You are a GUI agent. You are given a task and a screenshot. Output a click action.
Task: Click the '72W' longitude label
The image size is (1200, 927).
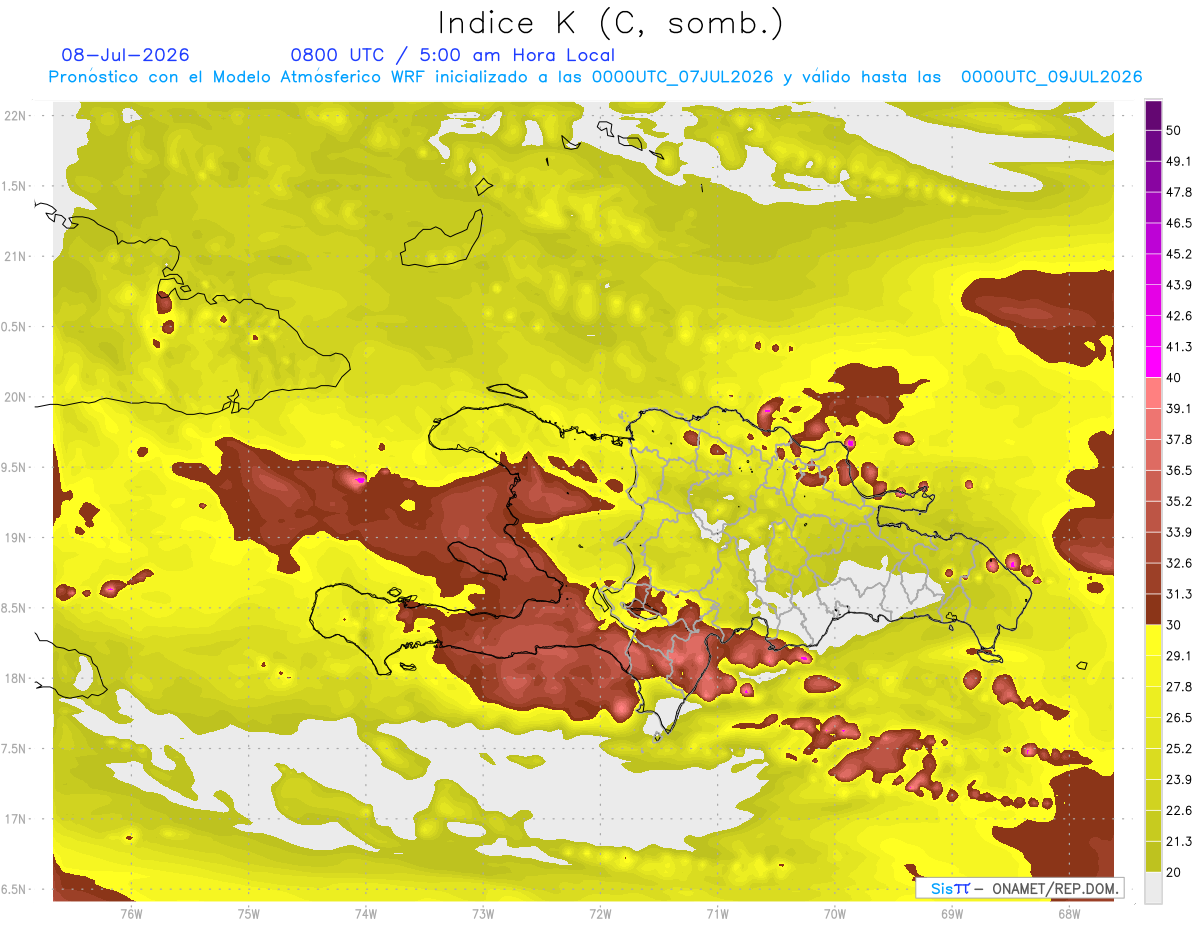tap(600, 914)
